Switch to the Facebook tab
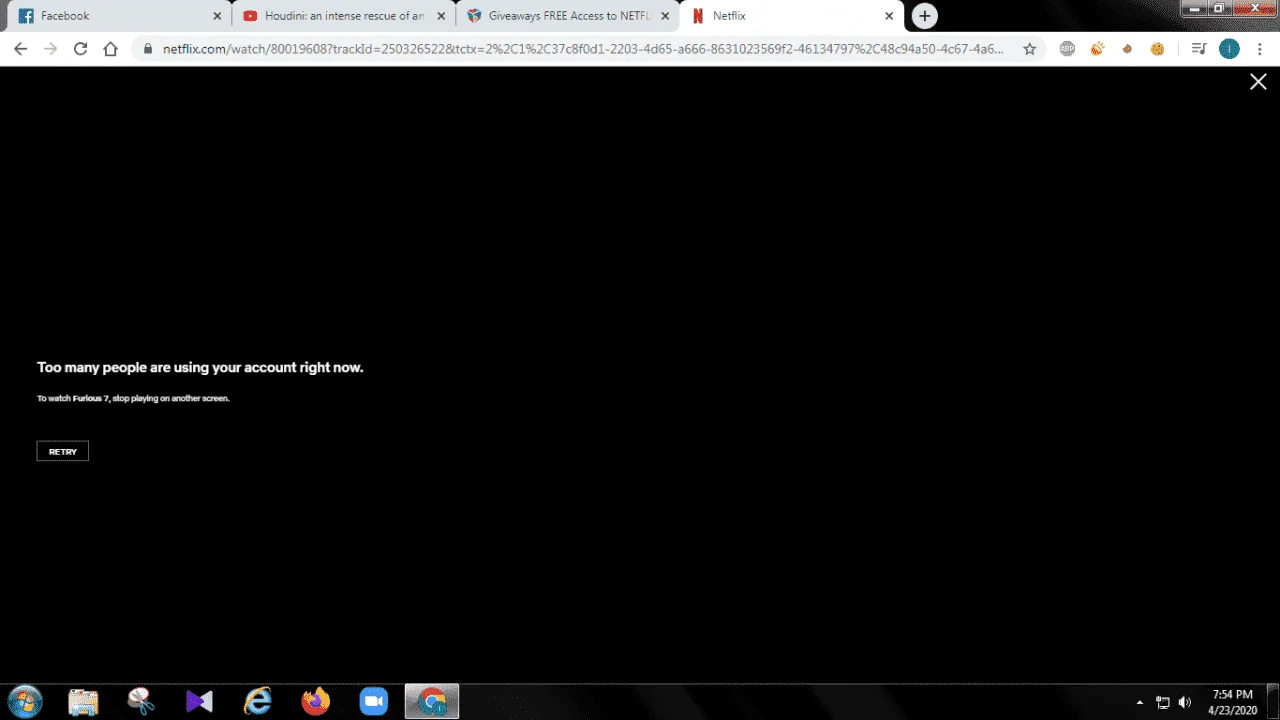This screenshot has height=720, width=1280. pos(118,16)
